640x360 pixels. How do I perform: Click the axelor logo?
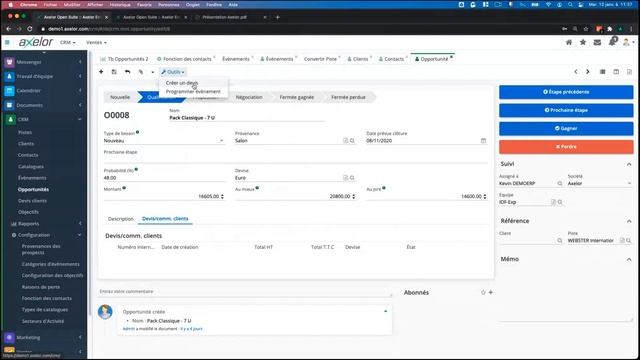coord(36,42)
